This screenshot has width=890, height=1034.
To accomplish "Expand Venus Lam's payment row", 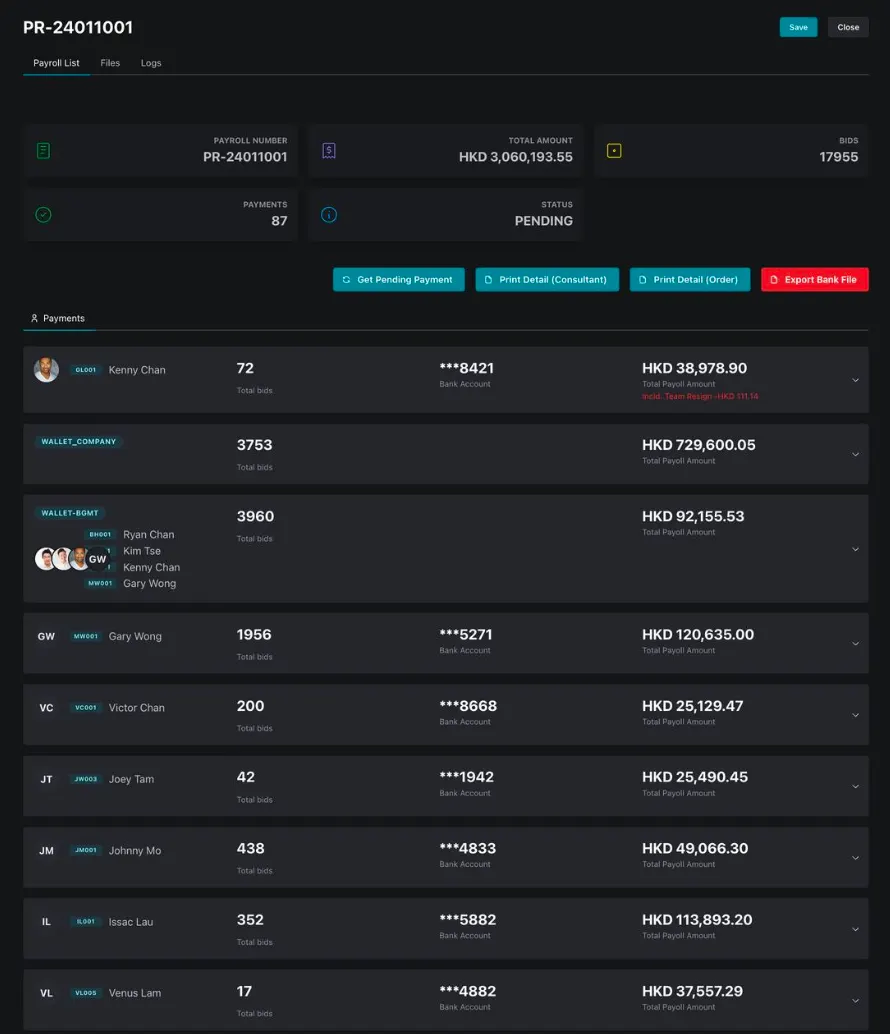I will [x=855, y=1000].
